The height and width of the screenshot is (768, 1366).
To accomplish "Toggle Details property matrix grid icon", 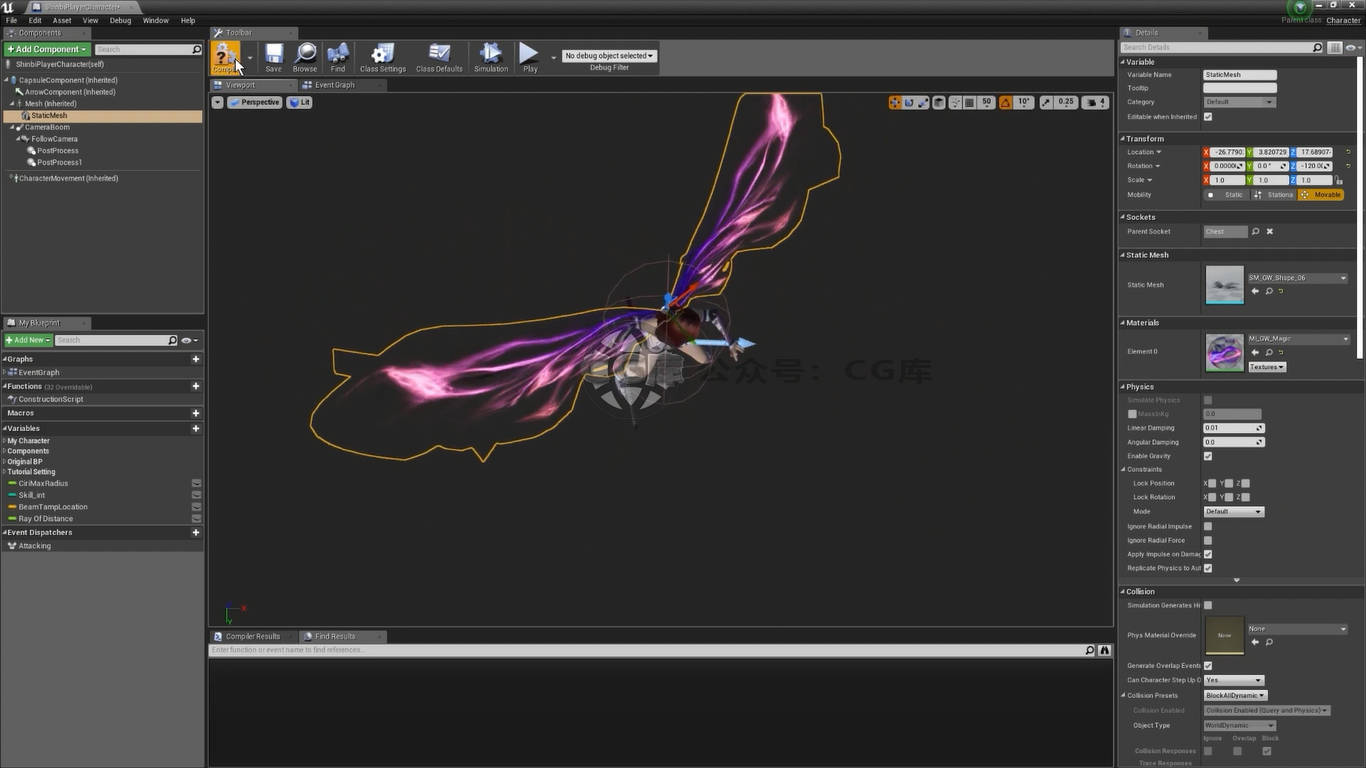I will click(1335, 47).
